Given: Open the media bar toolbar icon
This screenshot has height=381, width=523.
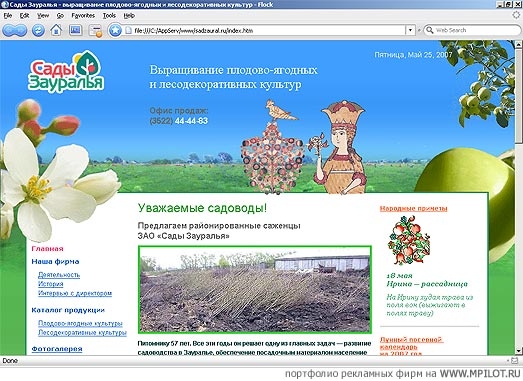Looking at the screenshot, I should [75, 30].
